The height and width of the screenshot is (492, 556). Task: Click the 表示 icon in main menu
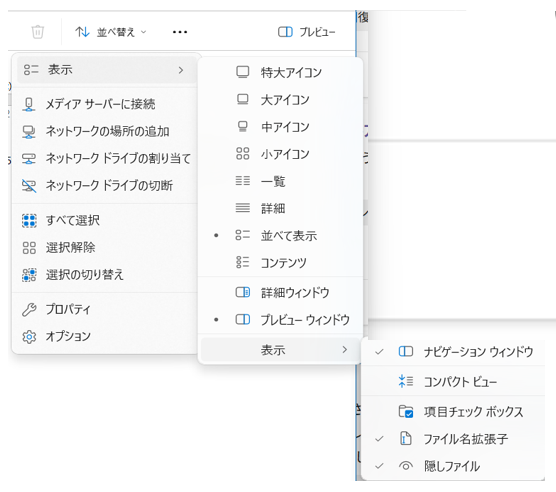(x=30, y=70)
